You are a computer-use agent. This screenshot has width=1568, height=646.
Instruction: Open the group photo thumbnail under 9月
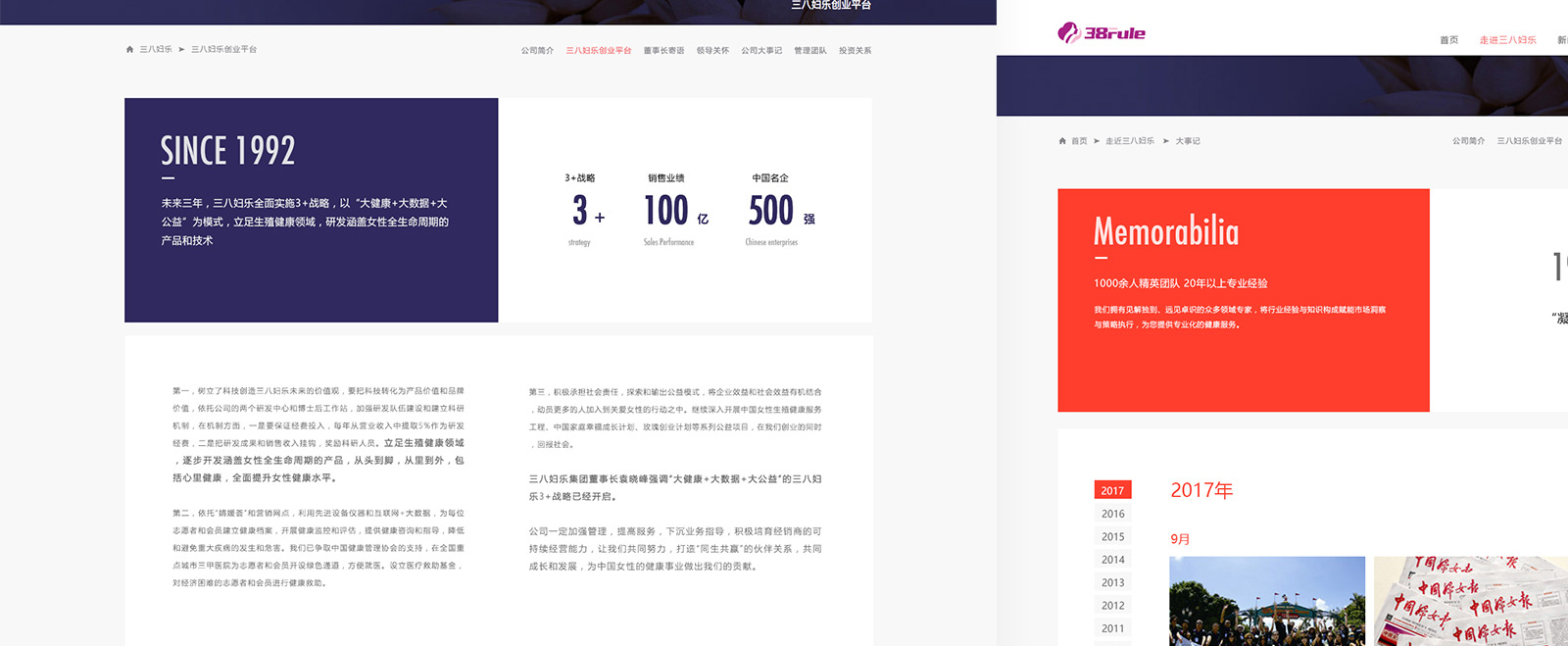pos(1266,601)
